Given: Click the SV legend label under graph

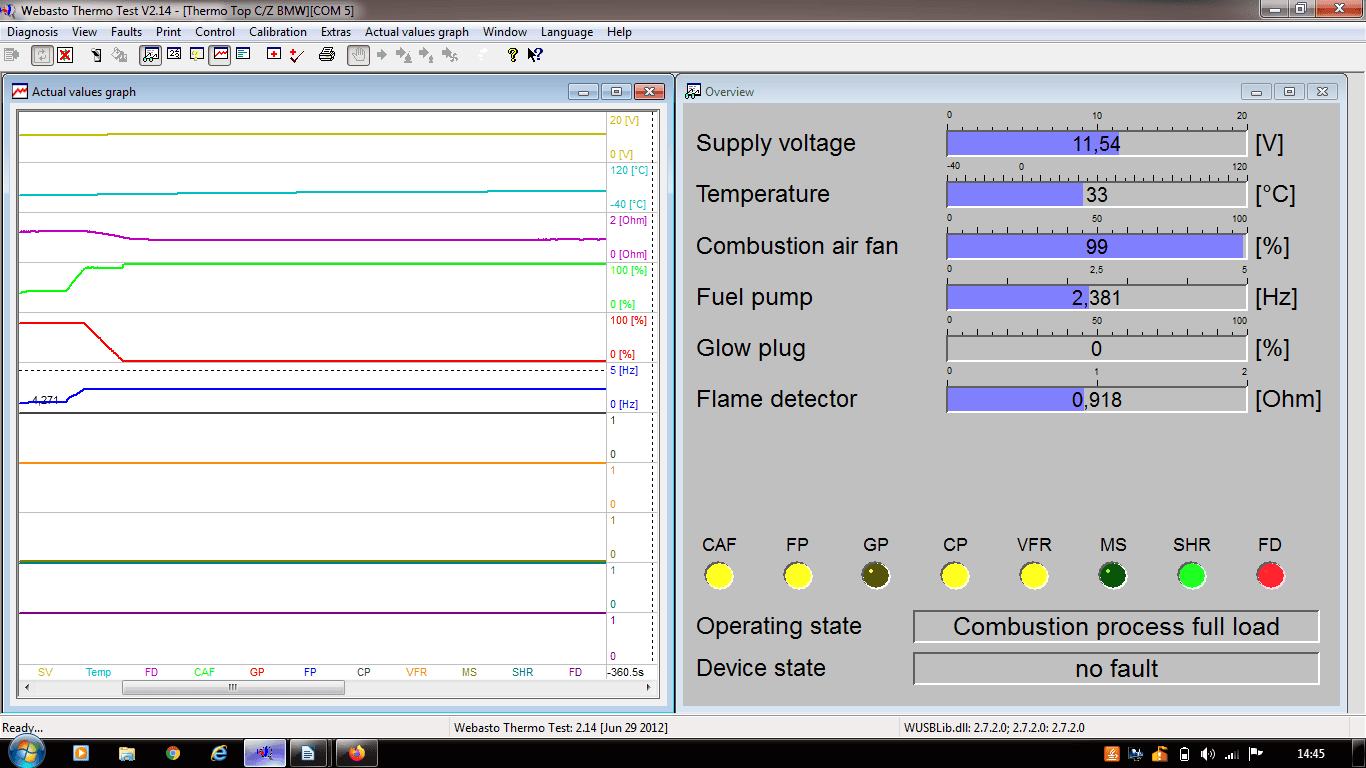Looking at the screenshot, I should (45, 672).
